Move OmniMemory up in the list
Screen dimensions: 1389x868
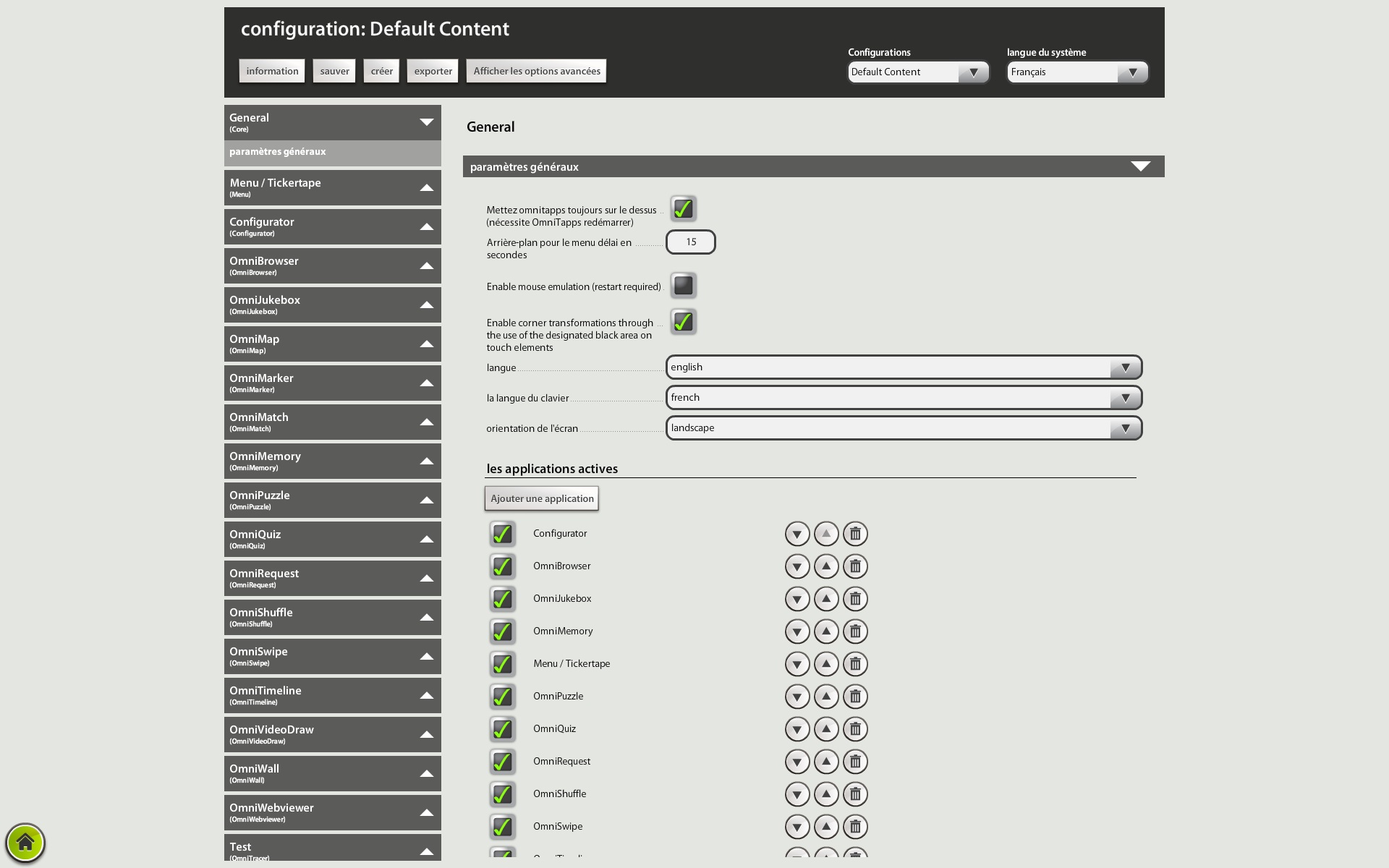click(x=826, y=631)
